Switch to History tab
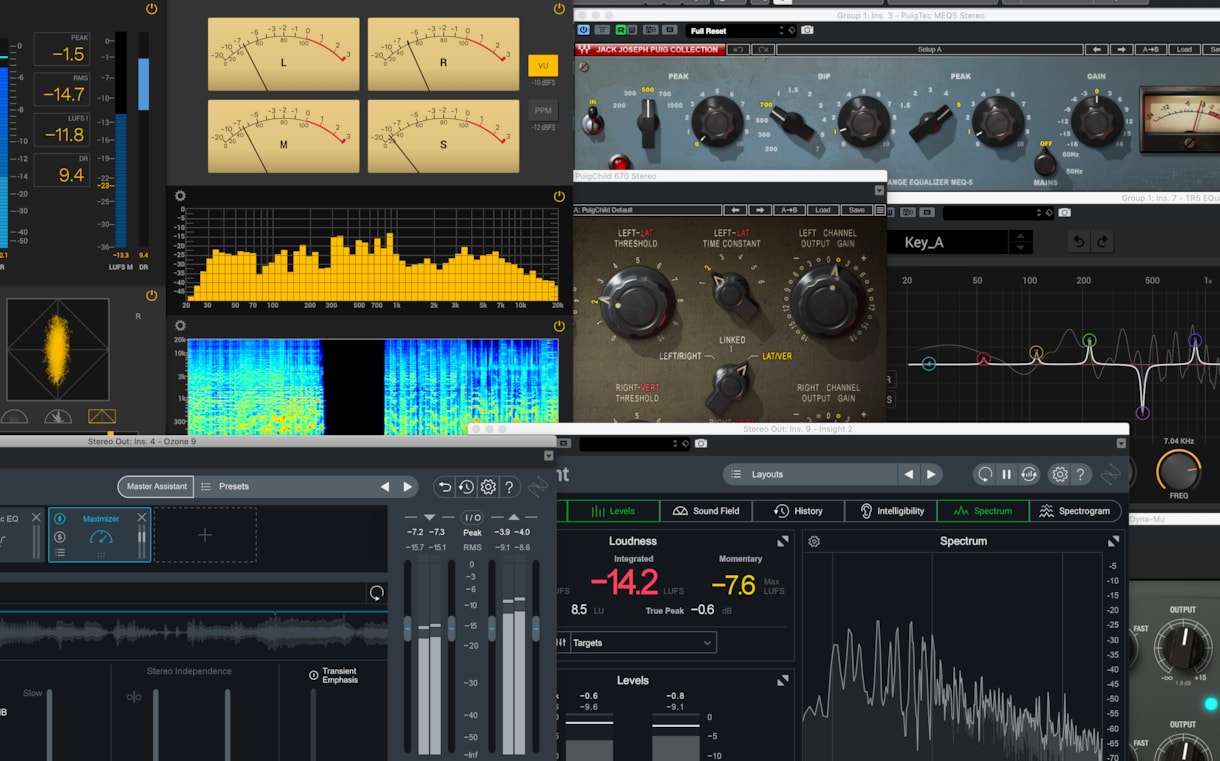The width and height of the screenshot is (1220, 761). 798,511
